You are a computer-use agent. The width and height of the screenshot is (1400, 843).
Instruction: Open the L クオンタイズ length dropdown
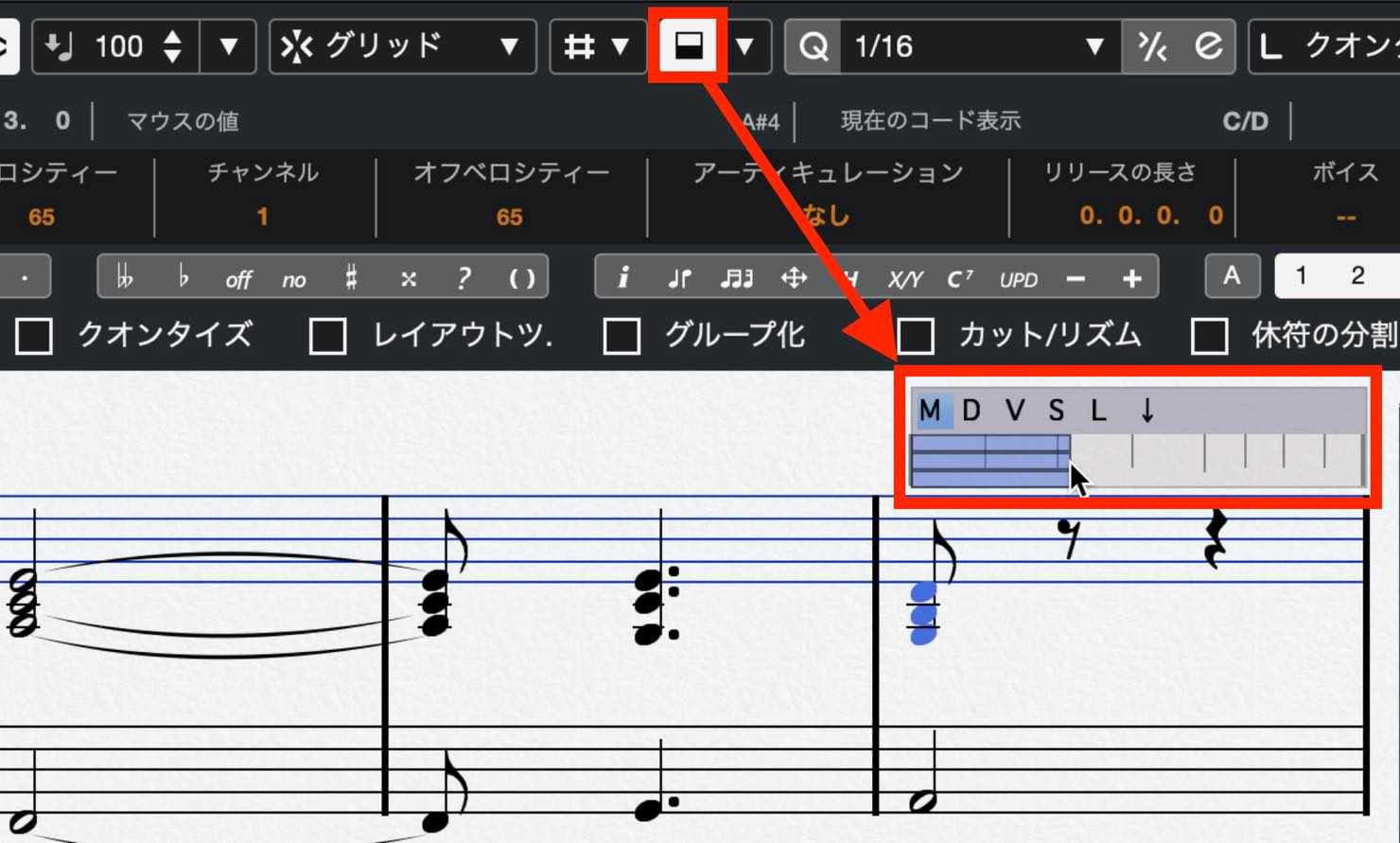click(1325, 45)
